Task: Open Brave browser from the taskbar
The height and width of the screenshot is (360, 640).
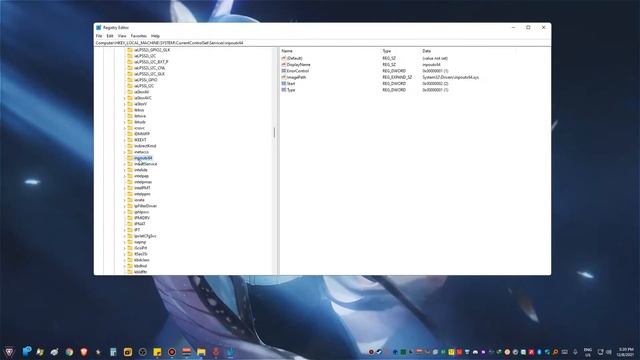Action: [x=84, y=352]
